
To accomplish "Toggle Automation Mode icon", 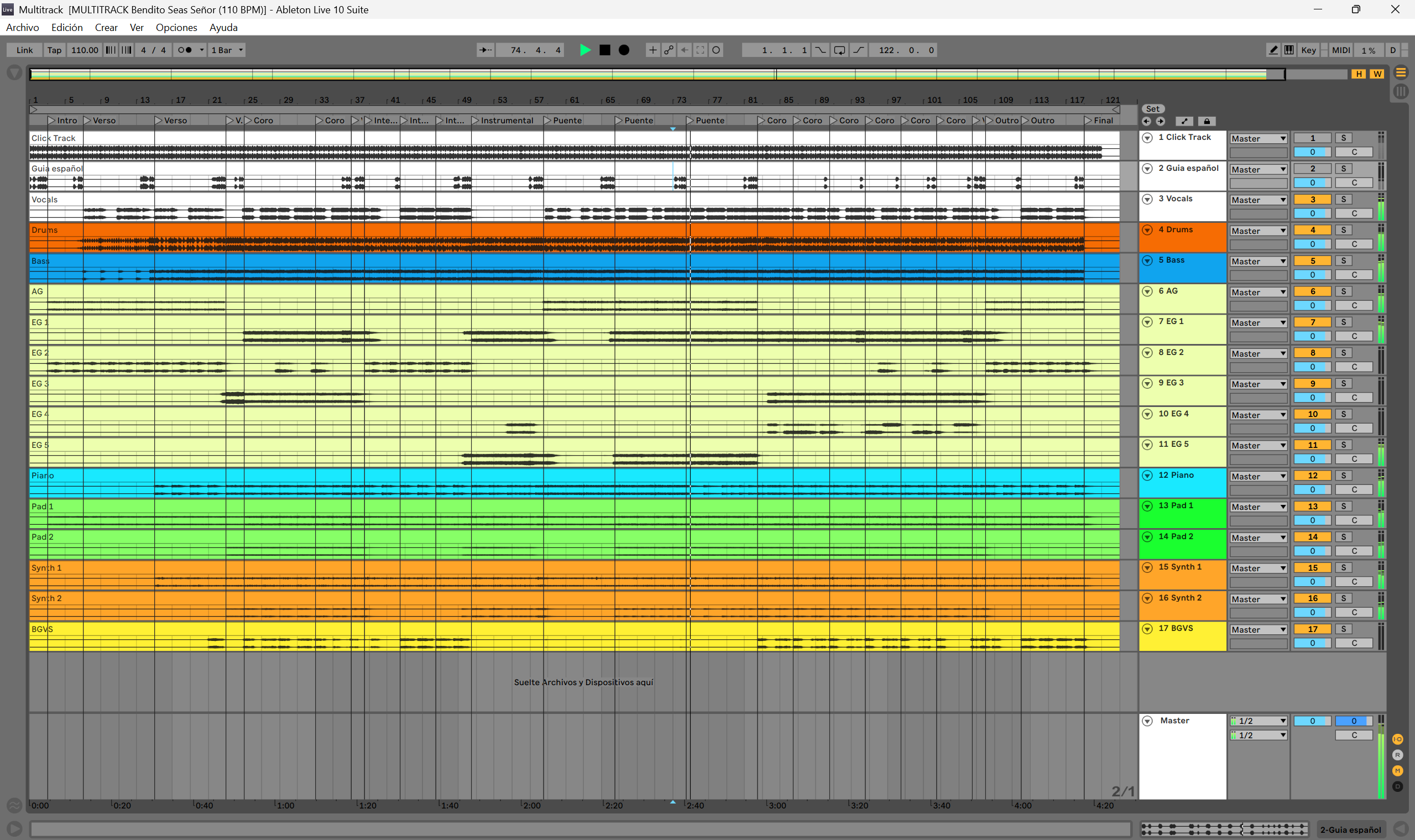I will [x=1184, y=121].
